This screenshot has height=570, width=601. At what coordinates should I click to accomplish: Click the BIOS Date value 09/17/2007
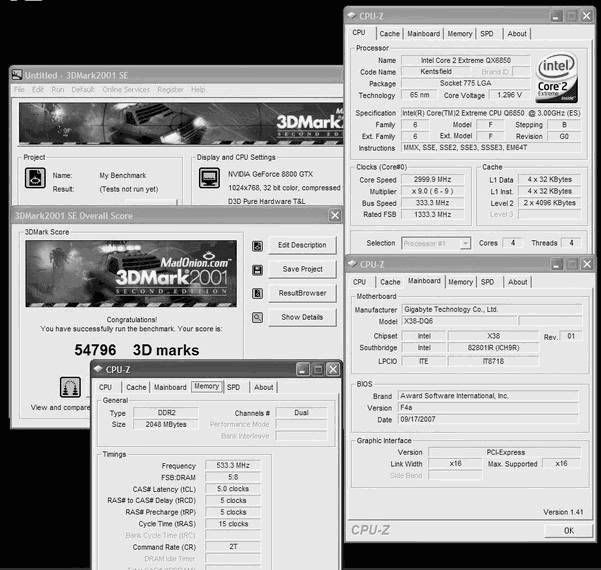(x=488, y=419)
